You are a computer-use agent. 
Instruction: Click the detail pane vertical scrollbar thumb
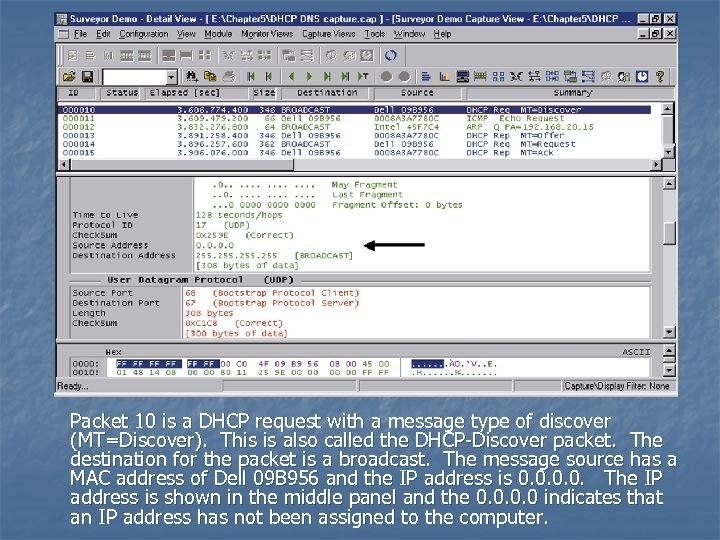click(x=669, y=233)
